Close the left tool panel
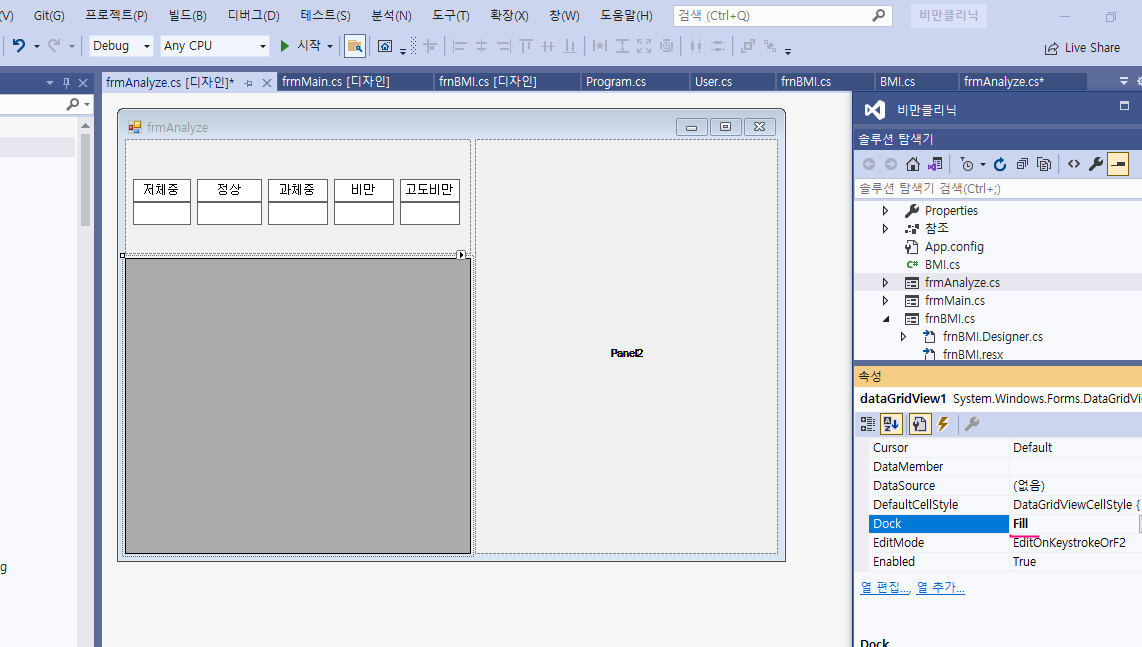 83,83
